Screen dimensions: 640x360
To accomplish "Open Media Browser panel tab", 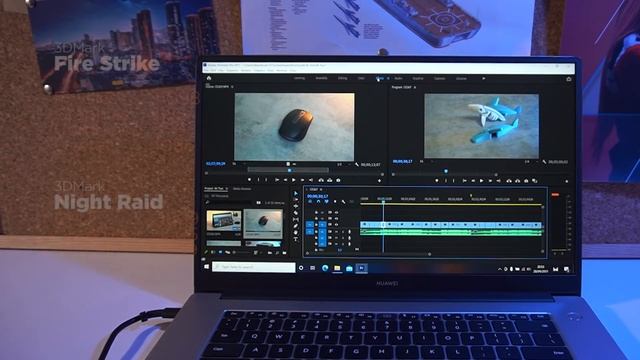I will (242, 189).
